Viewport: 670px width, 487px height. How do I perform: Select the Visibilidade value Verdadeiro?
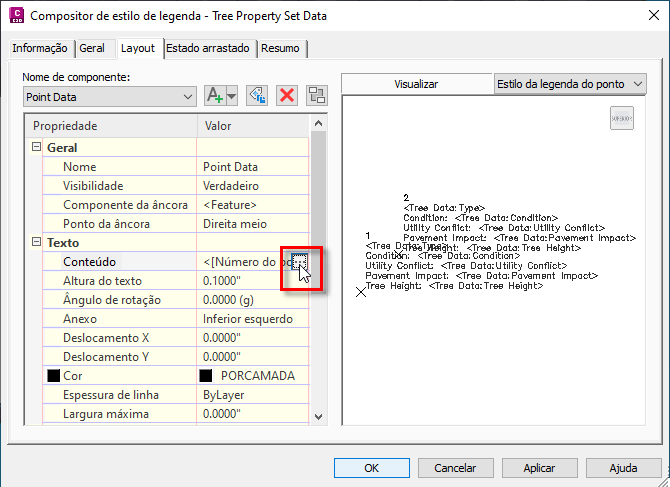[253, 186]
